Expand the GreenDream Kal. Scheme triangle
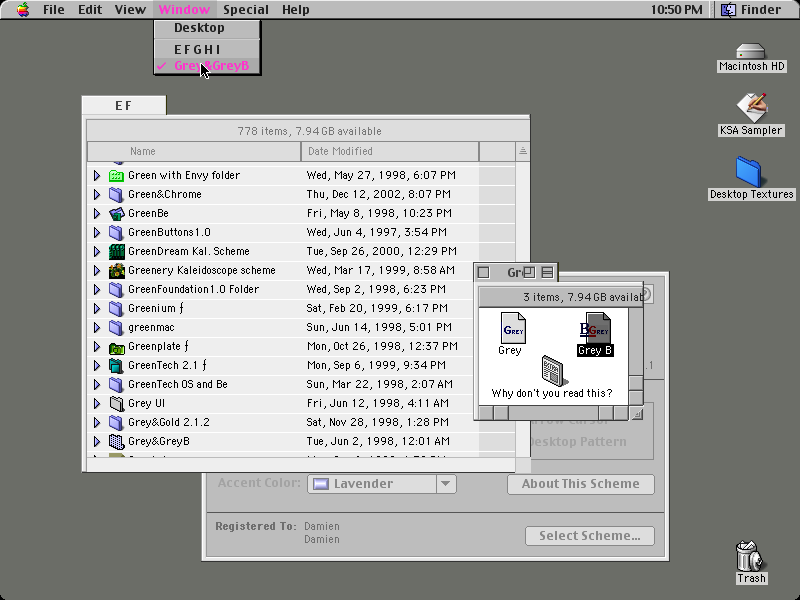The width and height of the screenshot is (800, 600). pyautogui.click(x=97, y=252)
